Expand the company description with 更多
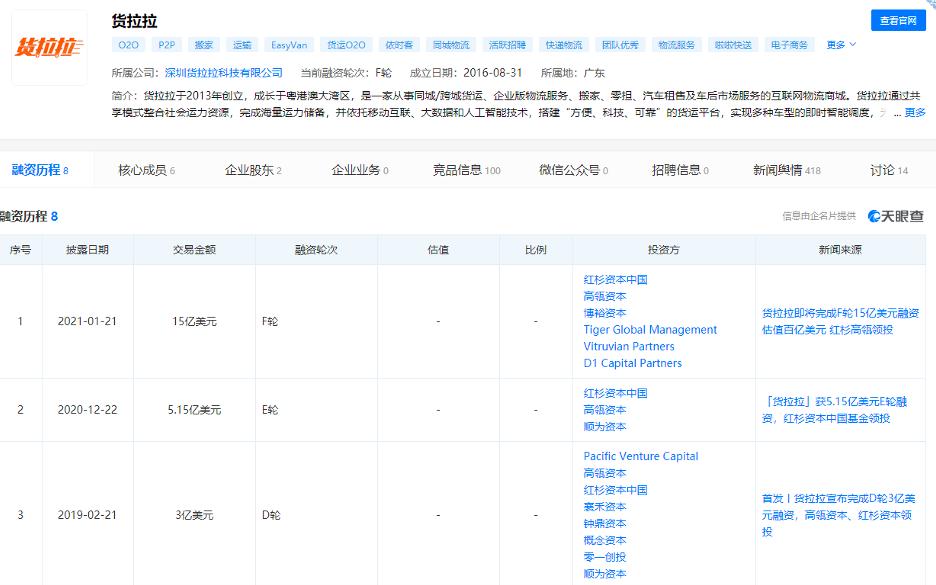The height and width of the screenshot is (585, 936). 915,112
